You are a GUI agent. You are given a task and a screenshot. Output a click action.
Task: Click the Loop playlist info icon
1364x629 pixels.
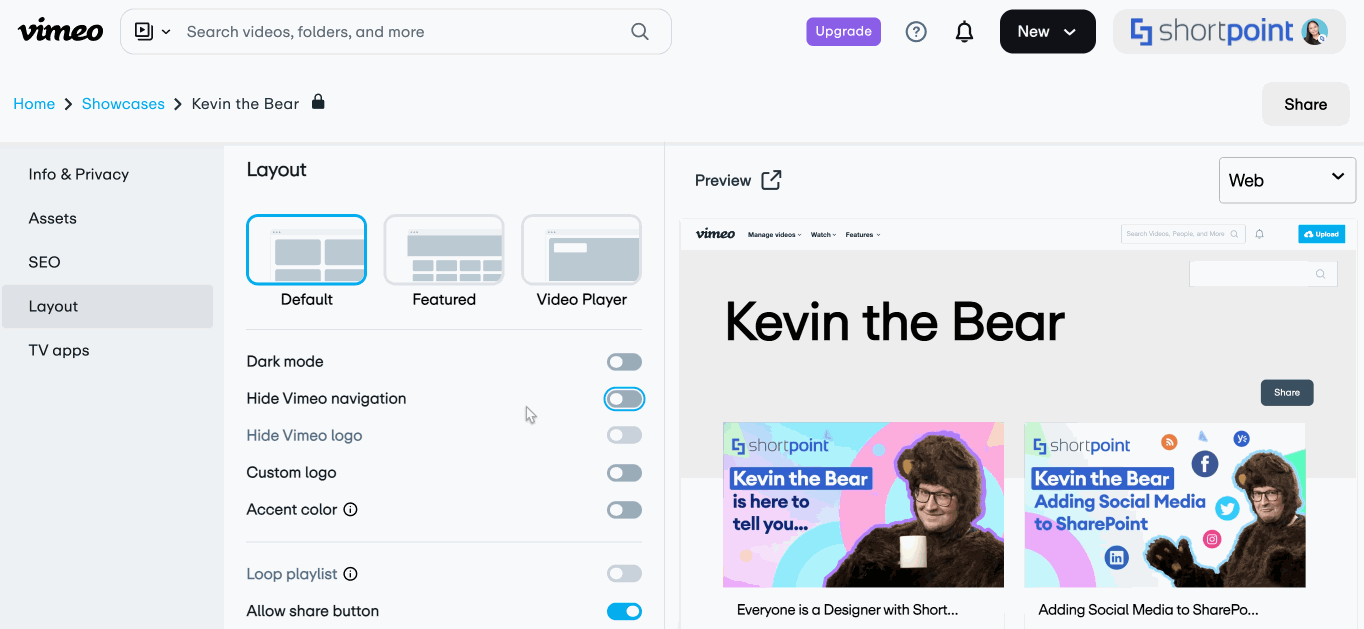[350, 574]
